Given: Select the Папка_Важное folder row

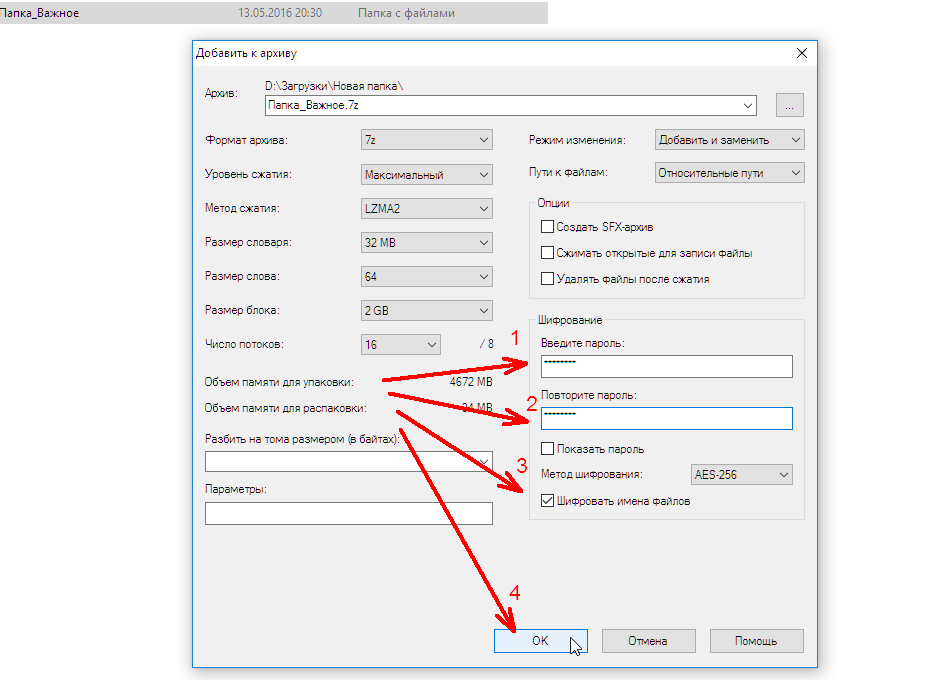Looking at the screenshot, I should point(274,13).
